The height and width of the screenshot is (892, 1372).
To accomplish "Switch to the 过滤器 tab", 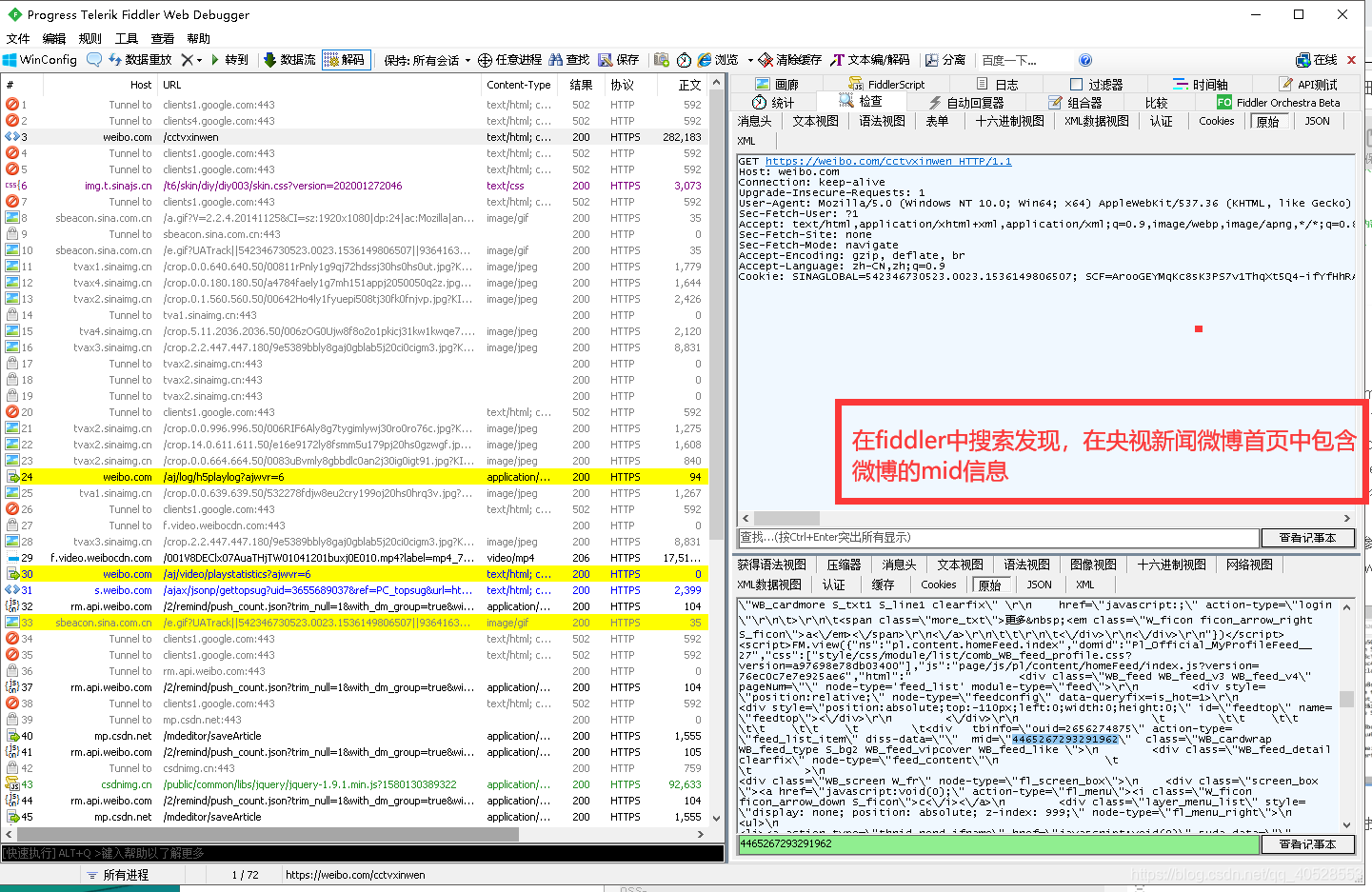I will pos(1097,84).
